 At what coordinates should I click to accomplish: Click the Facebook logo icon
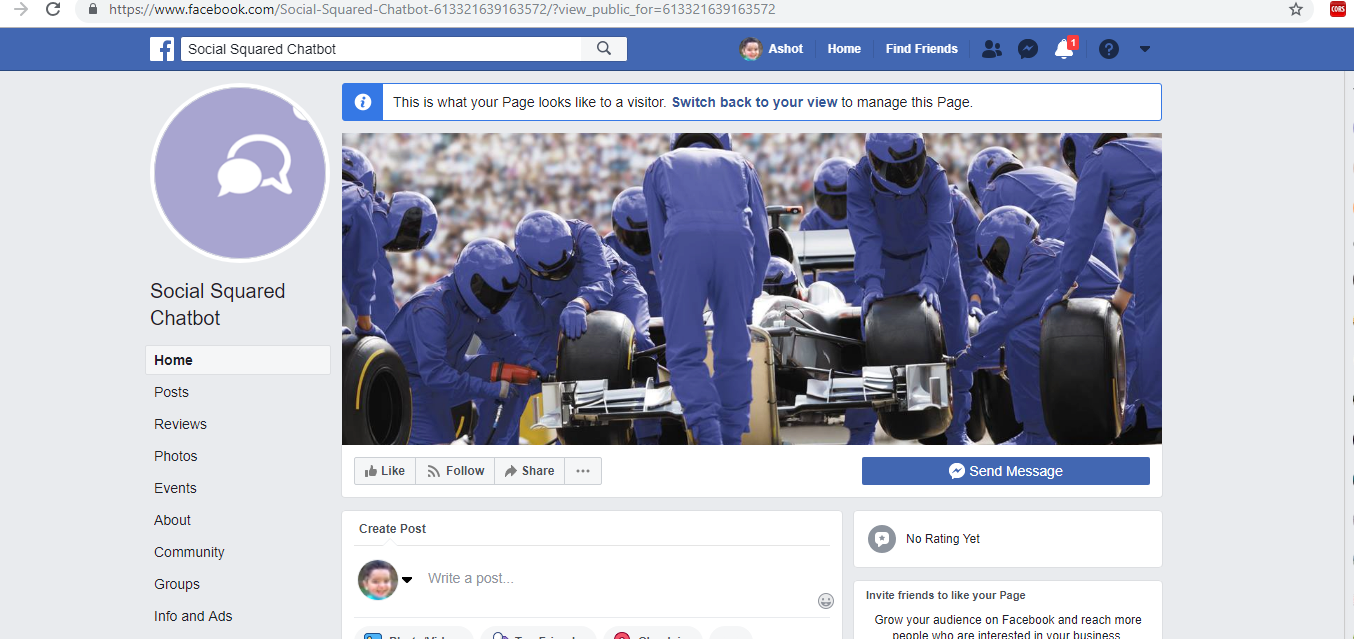pyautogui.click(x=162, y=49)
